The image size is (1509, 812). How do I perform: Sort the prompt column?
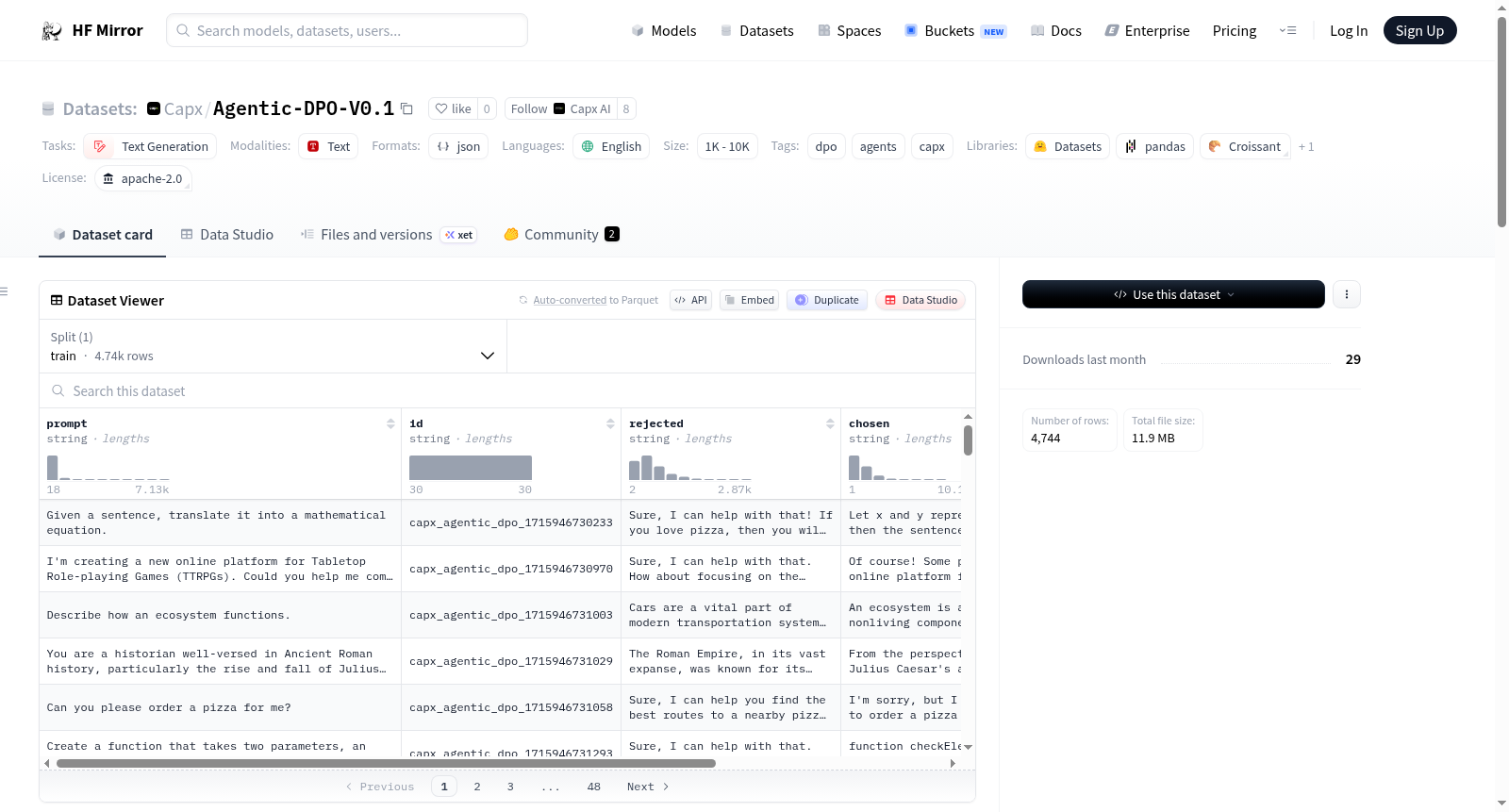[390, 423]
